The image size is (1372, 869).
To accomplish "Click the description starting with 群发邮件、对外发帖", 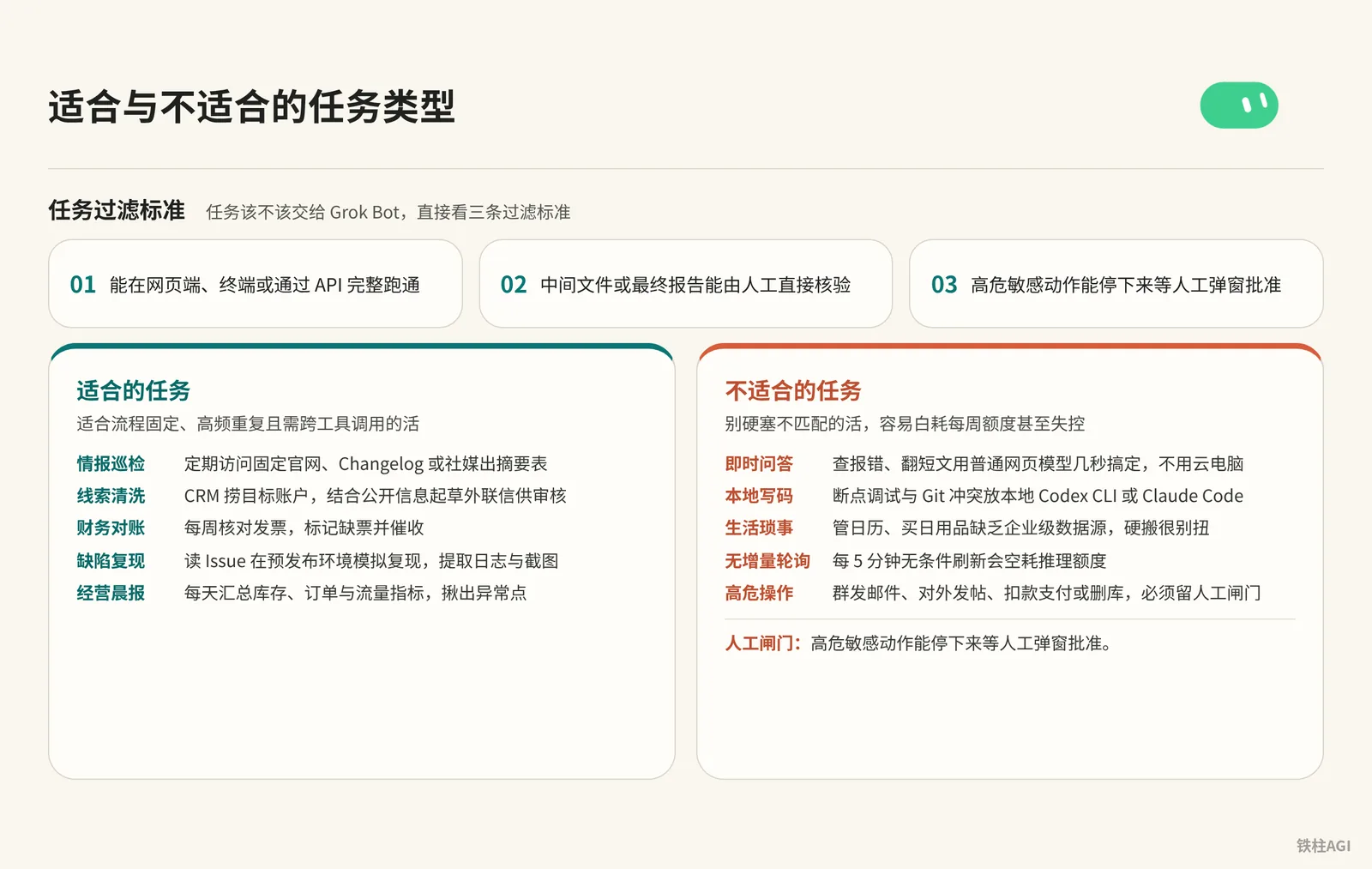I will pos(1047,593).
